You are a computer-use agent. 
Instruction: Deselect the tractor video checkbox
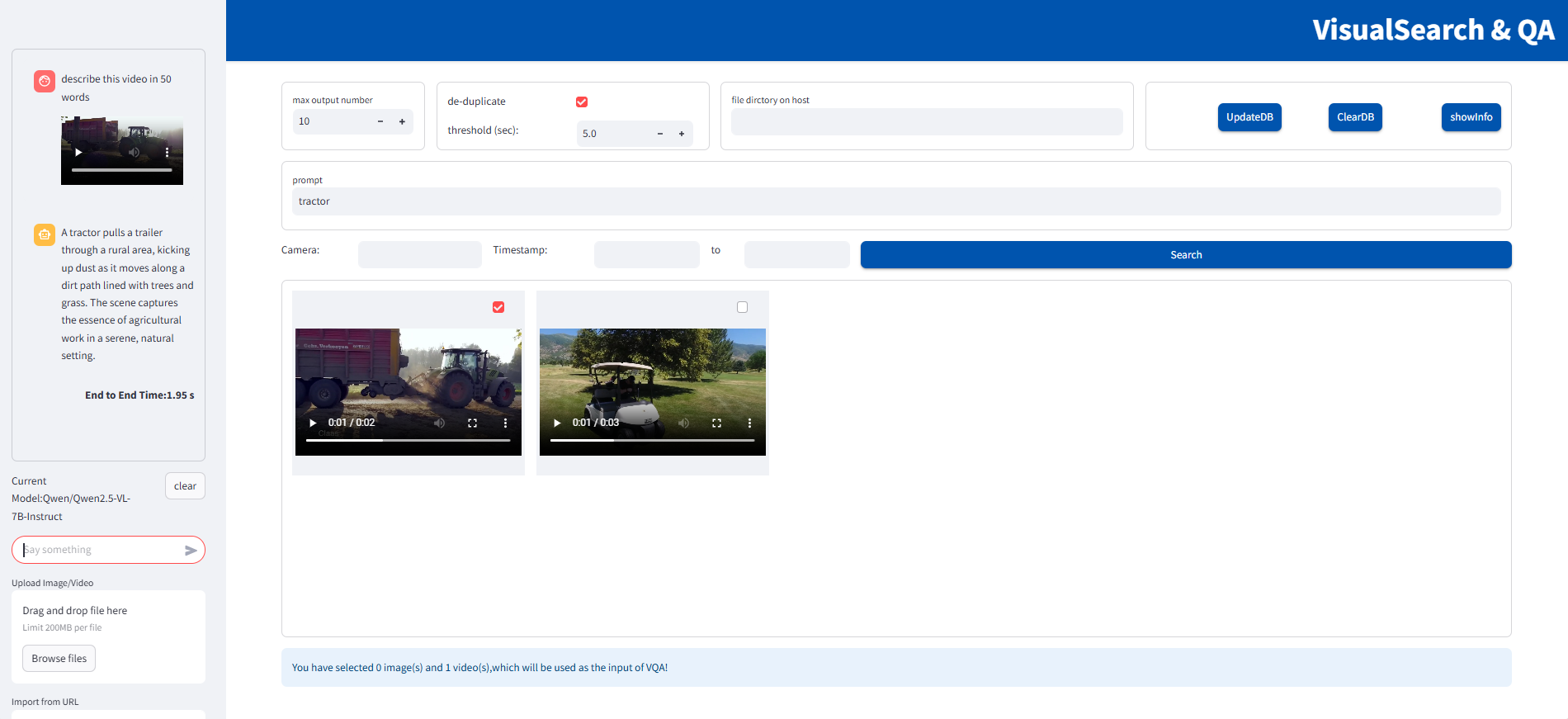click(x=498, y=307)
